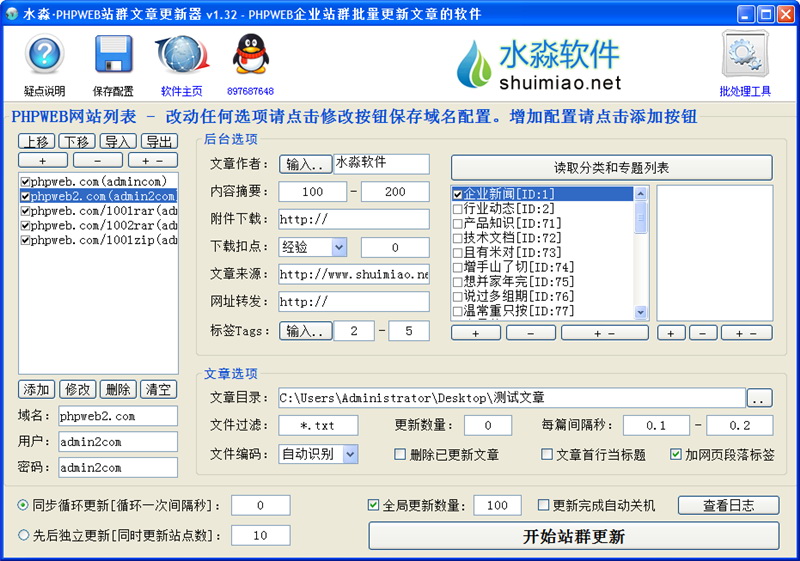The height and width of the screenshot is (561, 800).
Task: Click the app icon in the title bar
Action: pos(12,14)
